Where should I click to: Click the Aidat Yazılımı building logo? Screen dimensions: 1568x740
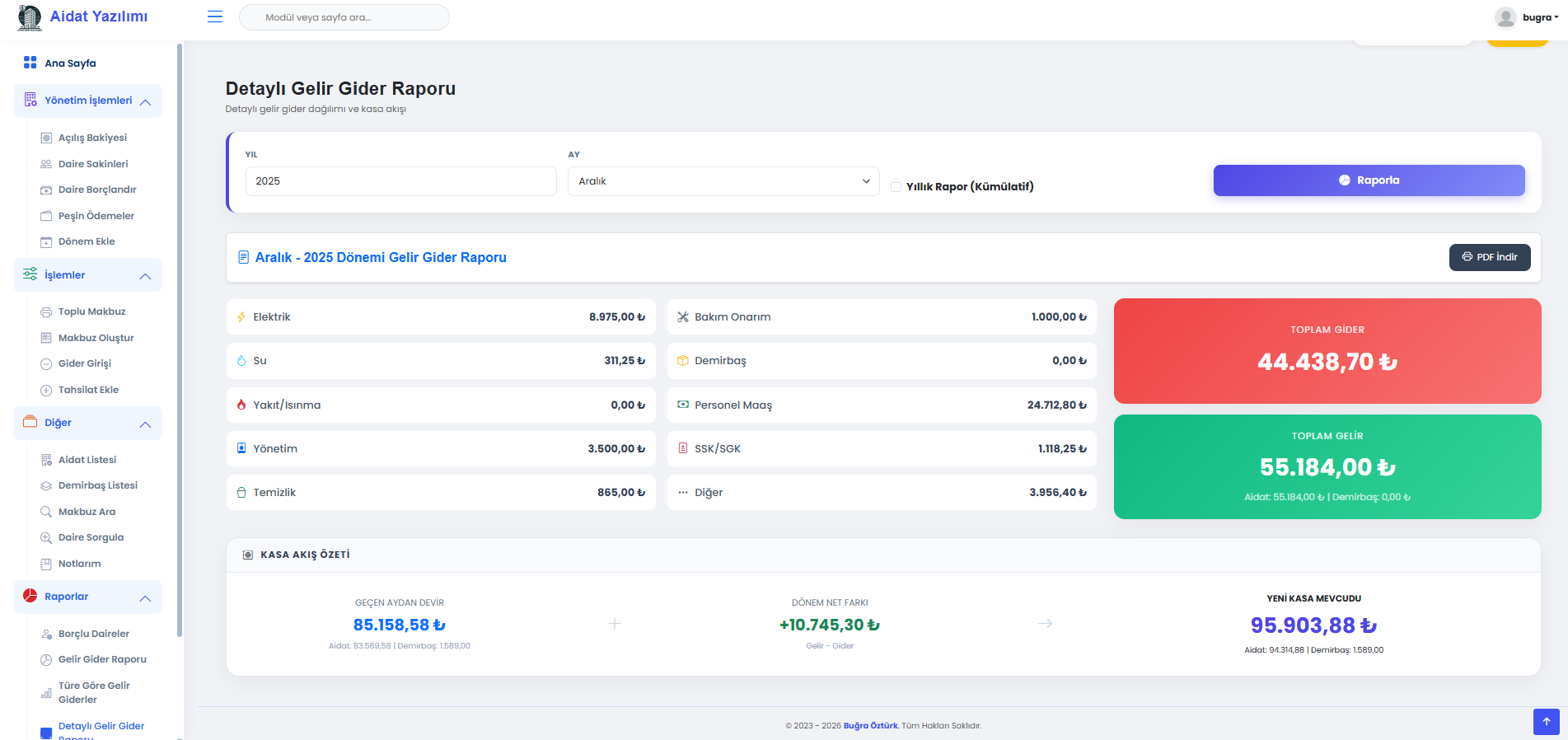click(x=30, y=17)
